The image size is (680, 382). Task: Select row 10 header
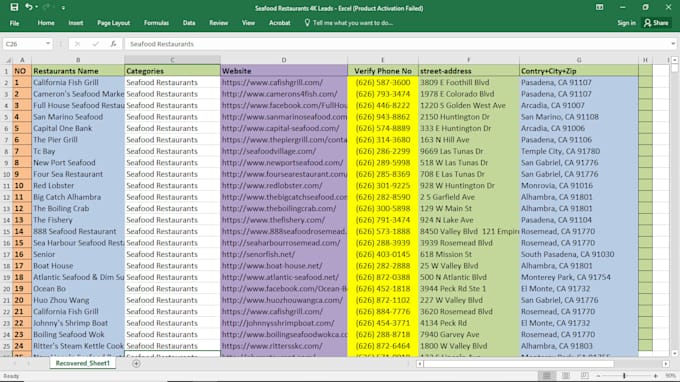7,174
